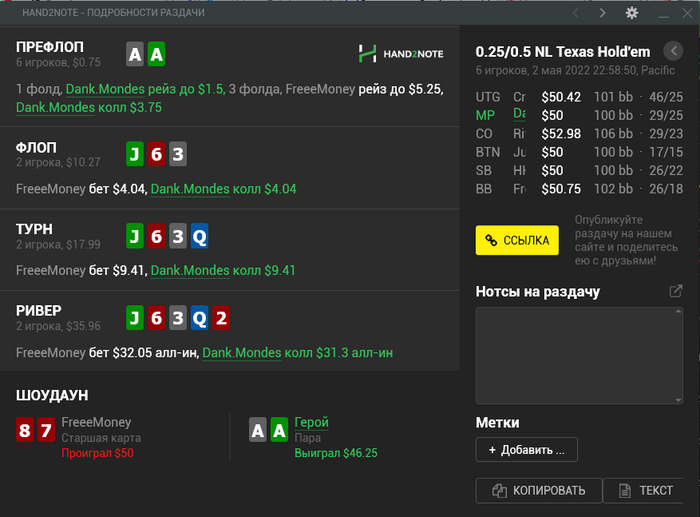This screenshot has height=517, width=700.
Task: Add a tag with the Добавить button
Action: (527, 450)
